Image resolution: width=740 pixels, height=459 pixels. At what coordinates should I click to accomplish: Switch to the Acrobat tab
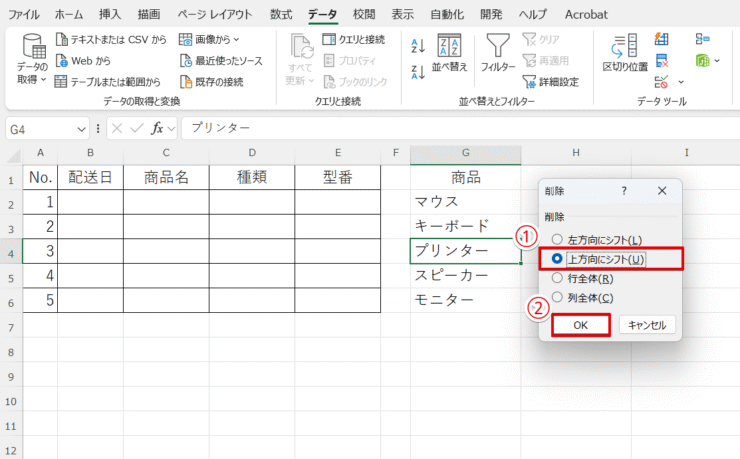tap(586, 15)
